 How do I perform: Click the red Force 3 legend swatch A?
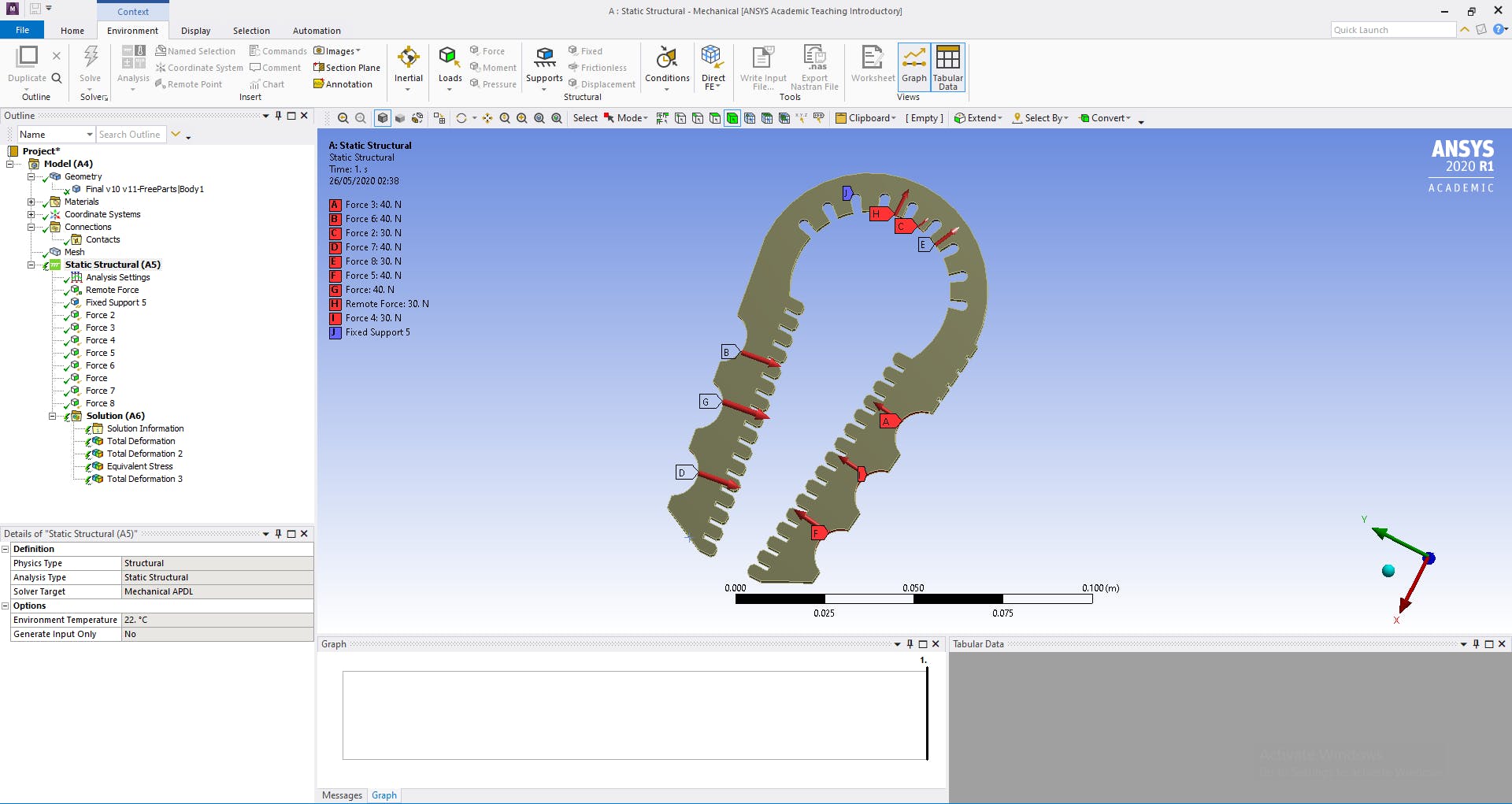click(x=335, y=205)
